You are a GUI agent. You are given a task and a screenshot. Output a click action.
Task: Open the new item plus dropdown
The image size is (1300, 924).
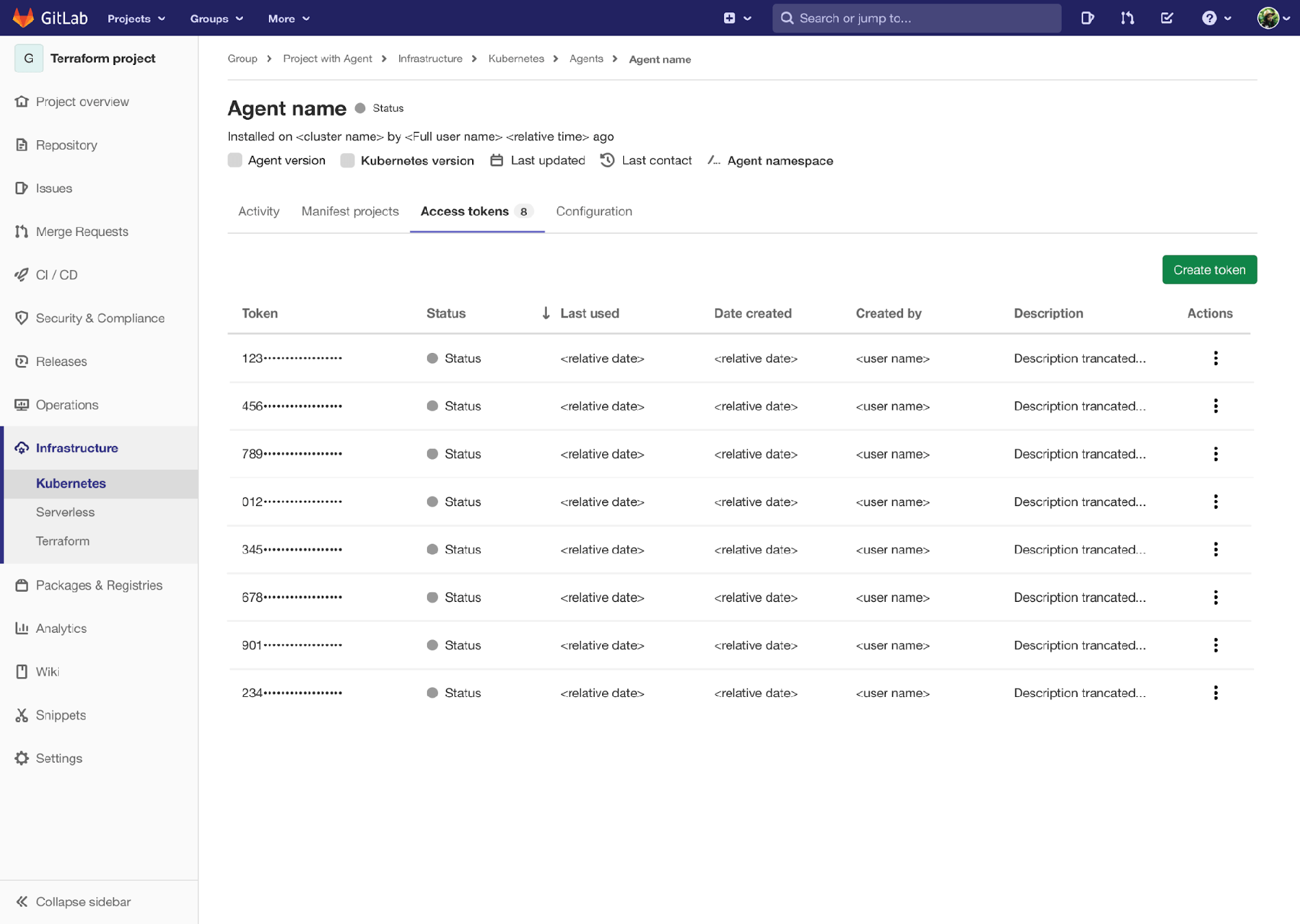737,18
